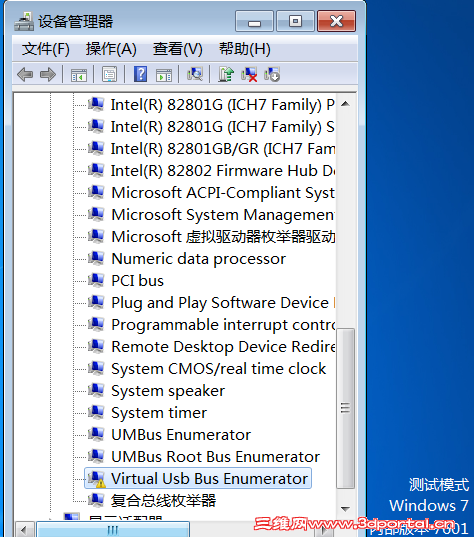Click the vertical scrollbar up arrow
The width and height of the screenshot is (474, 537).
click(x=345, y=103)
